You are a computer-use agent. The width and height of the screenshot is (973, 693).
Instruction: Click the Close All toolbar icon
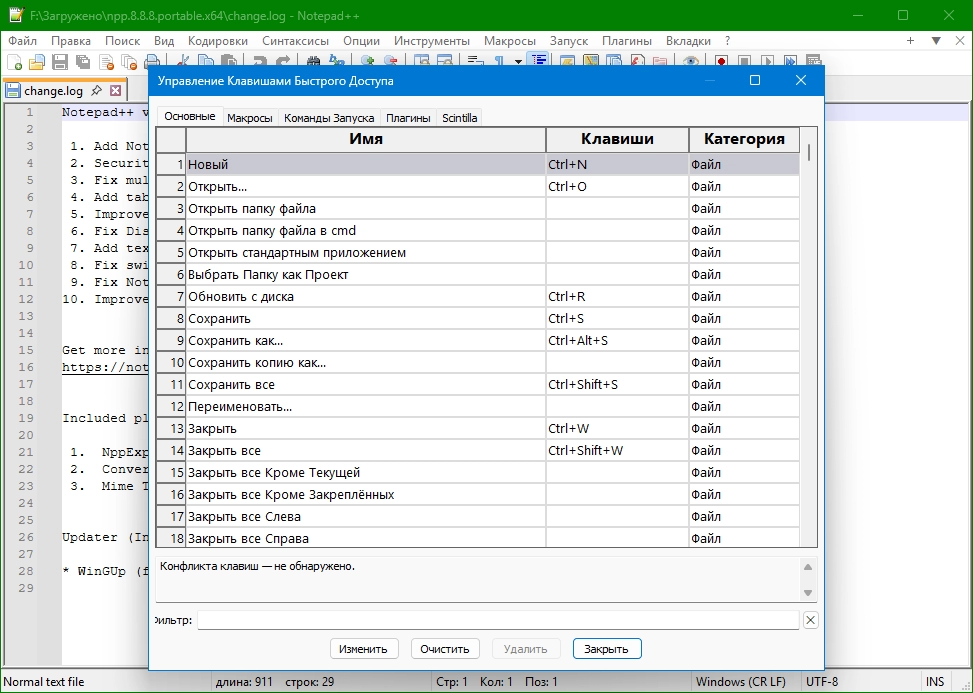[x=129, y=62]
